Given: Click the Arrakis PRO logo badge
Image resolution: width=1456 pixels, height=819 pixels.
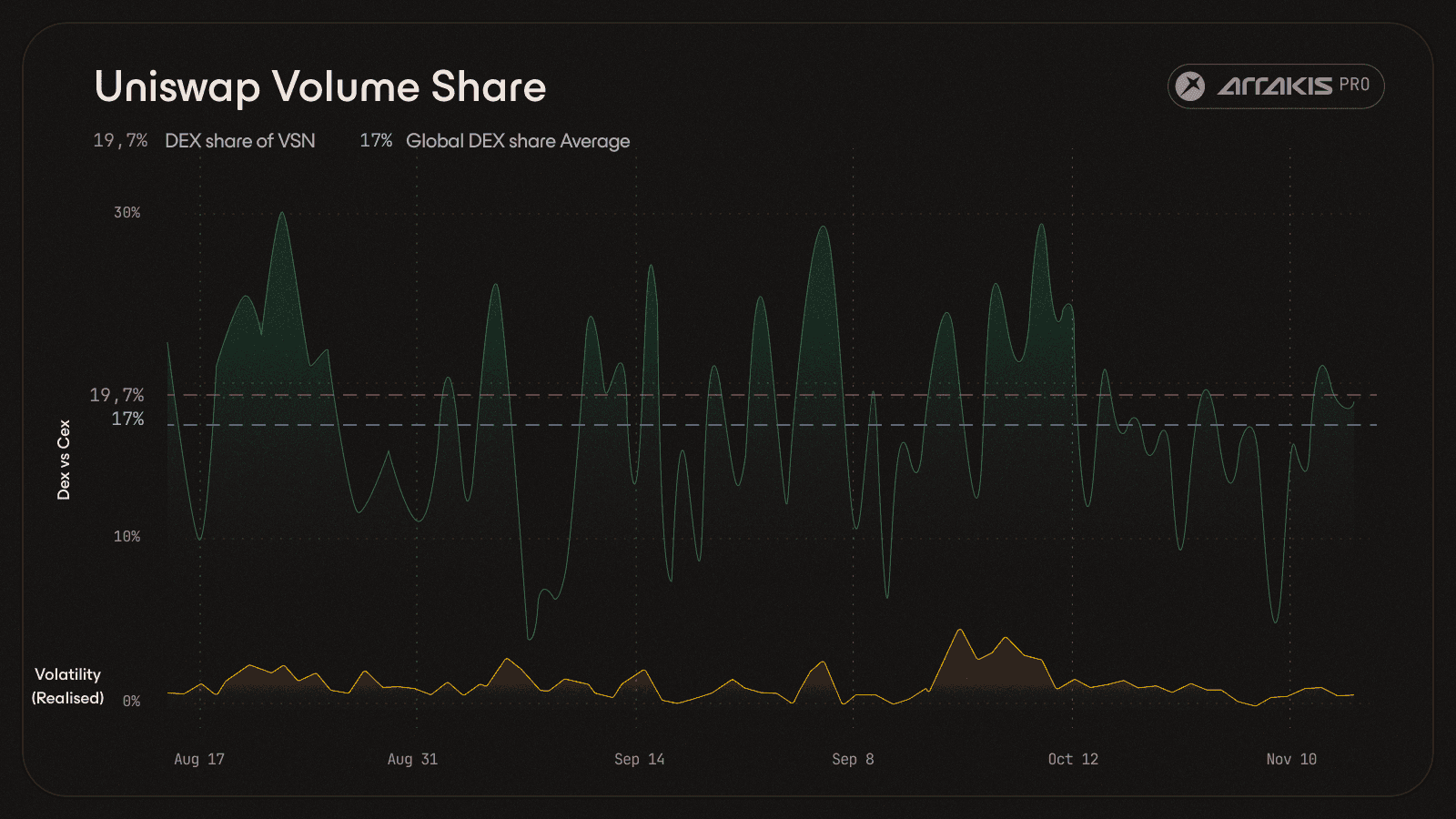Looking at the screenshot, I should tap(1276, 86).
